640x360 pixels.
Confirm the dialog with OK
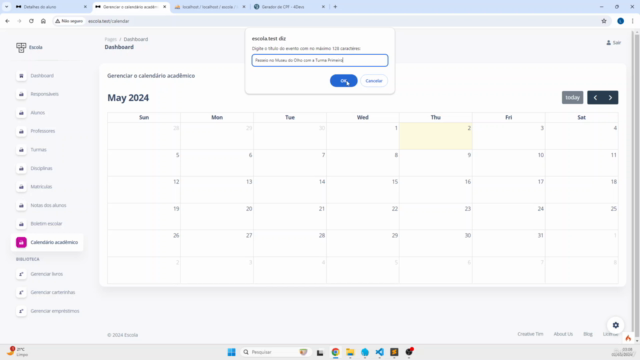coord(343,81)
